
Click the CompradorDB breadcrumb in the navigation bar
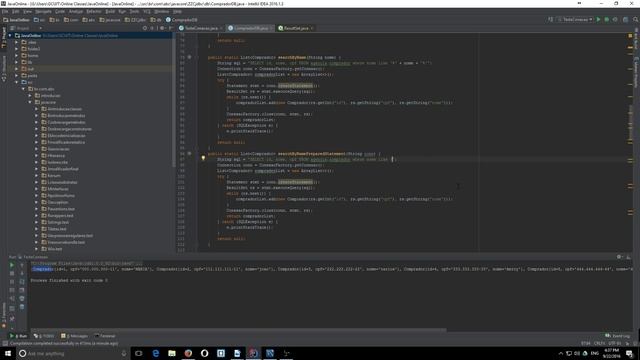182,20
